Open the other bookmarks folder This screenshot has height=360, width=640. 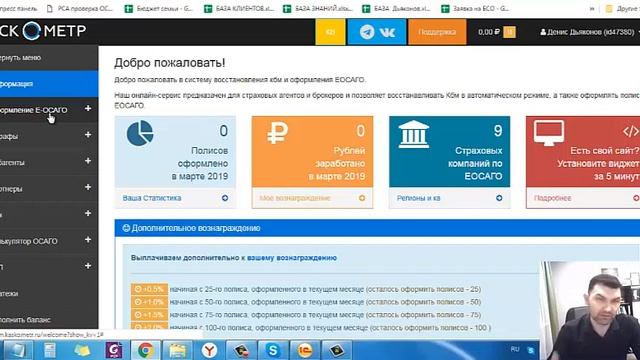[622, 8]
